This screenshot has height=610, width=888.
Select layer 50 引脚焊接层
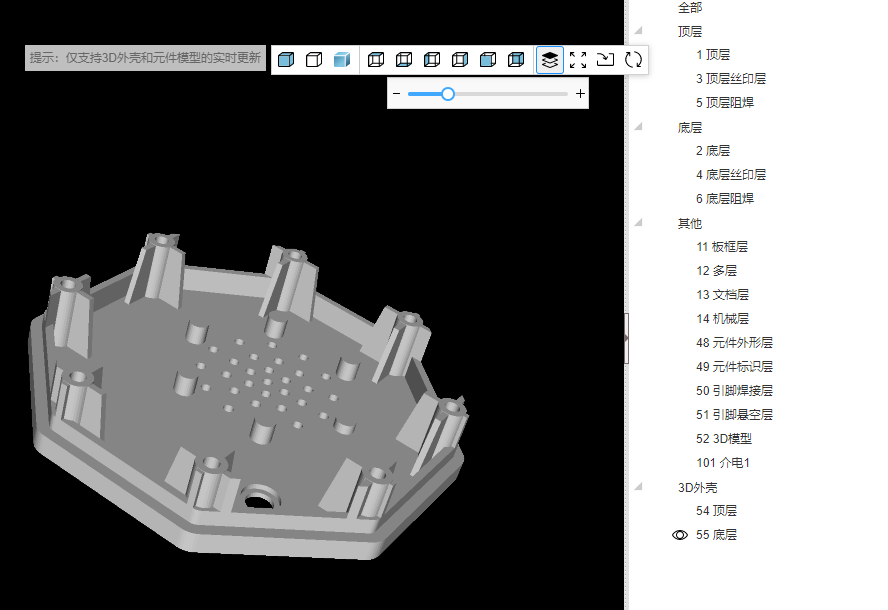click(734, 391)
